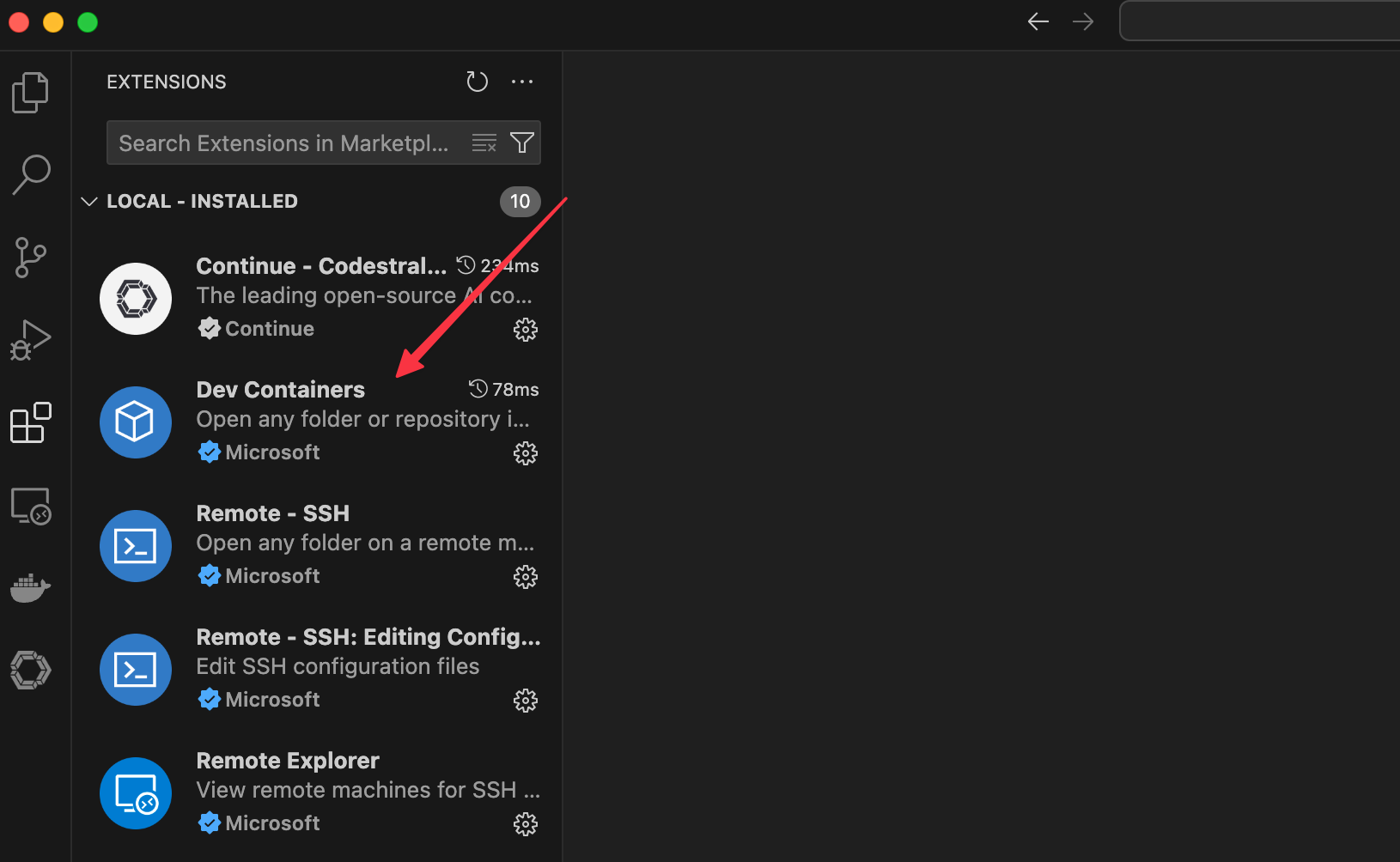Image resolution: width=1400 pixels, height=862 pixels.
Task: Clear the extensions search results
Action: pos(484,143)
